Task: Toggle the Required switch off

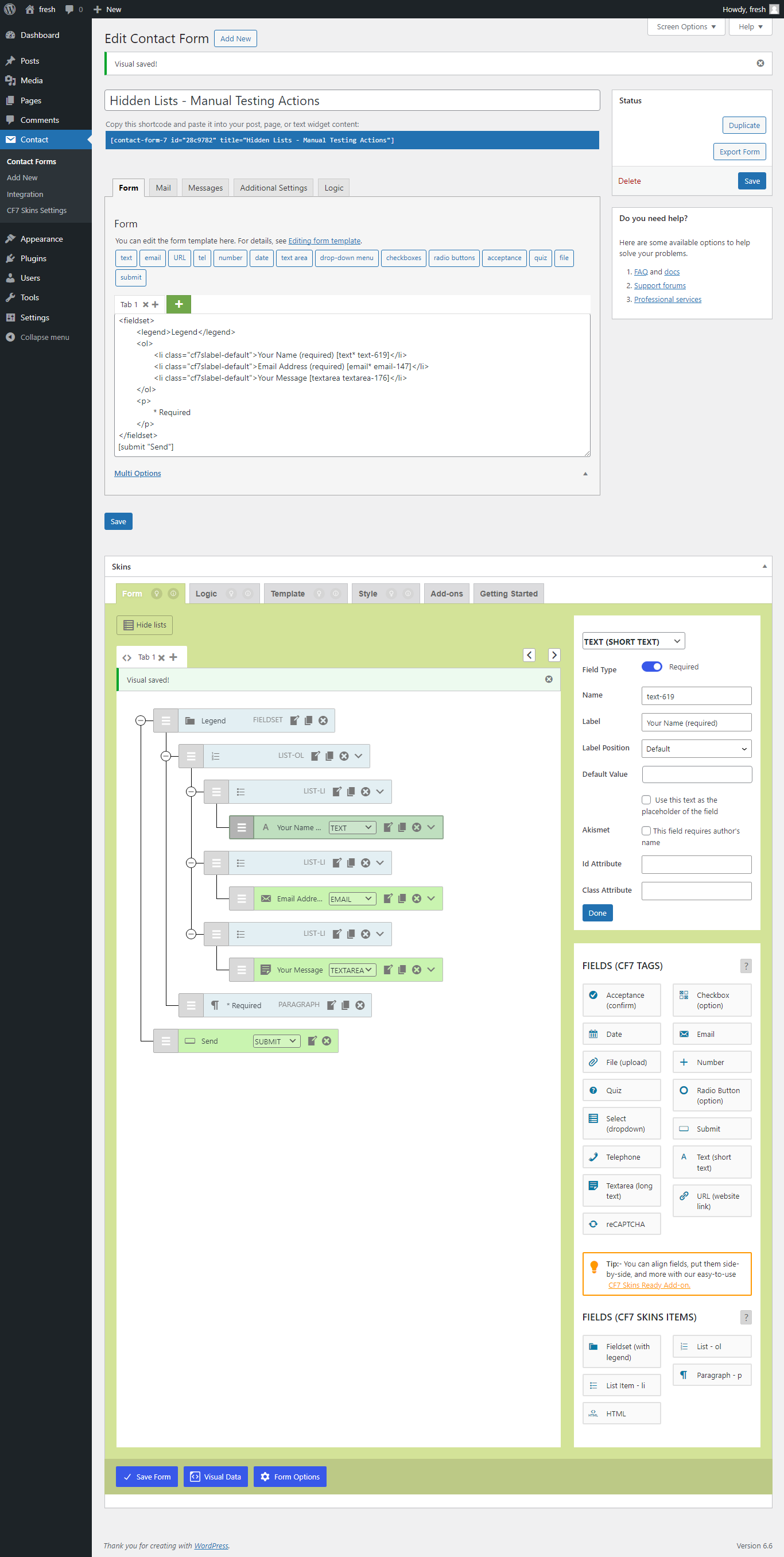Action: tap(651, 666)
